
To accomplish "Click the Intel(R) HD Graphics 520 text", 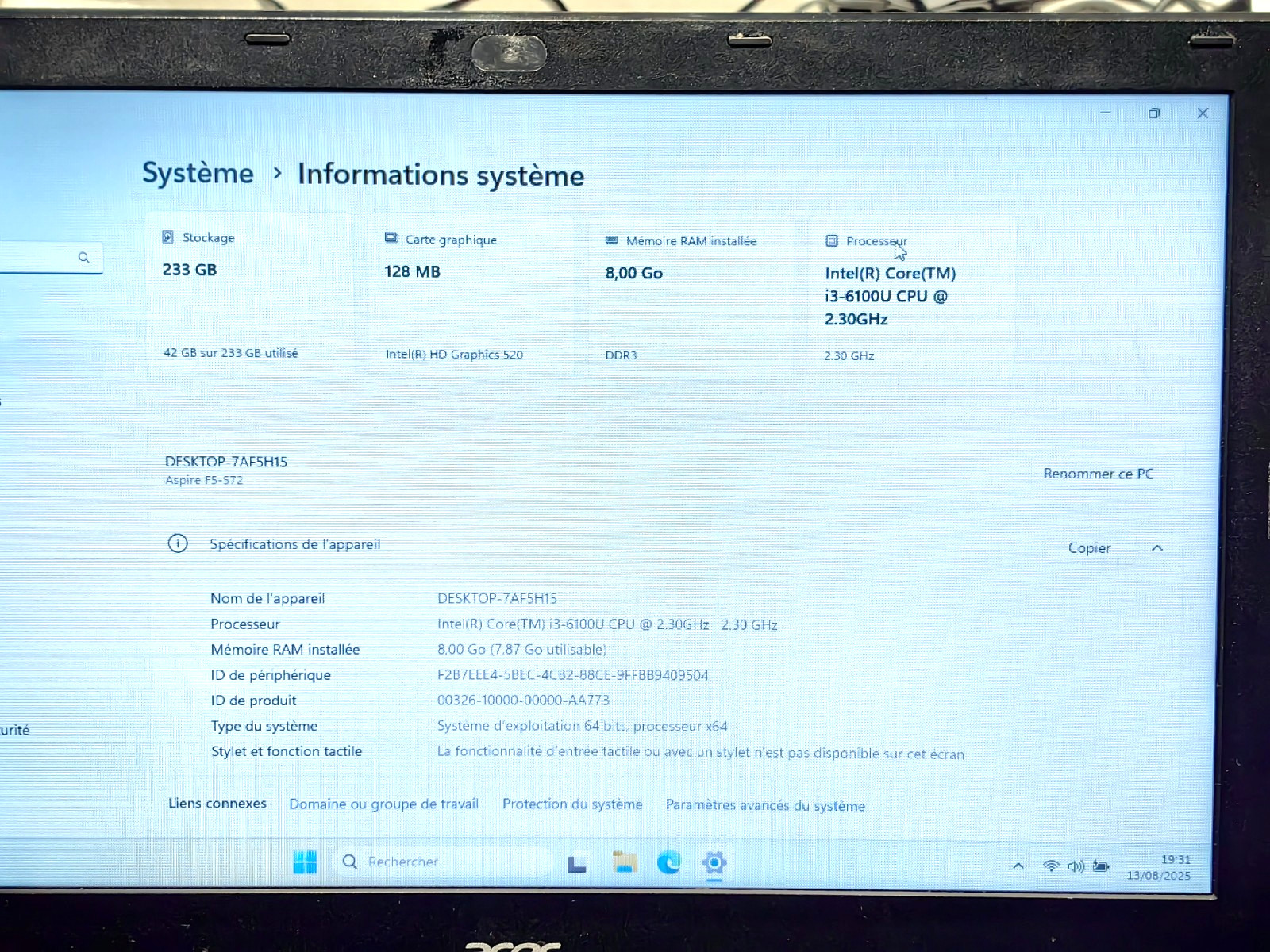I will (x=454, y=355).
